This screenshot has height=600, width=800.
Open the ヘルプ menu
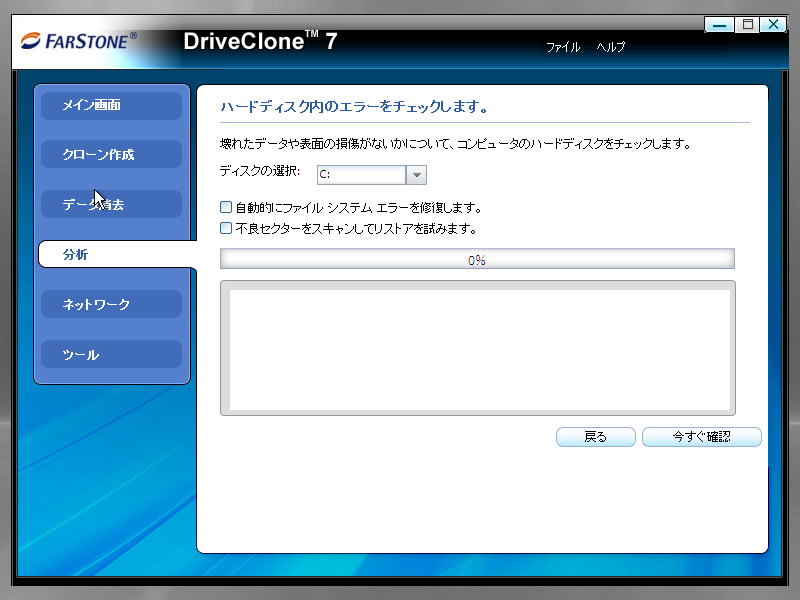(611, 47)
